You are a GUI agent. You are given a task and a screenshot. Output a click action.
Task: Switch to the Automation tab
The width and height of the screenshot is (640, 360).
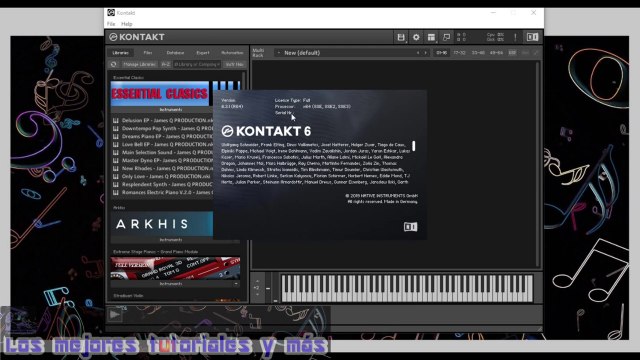[232, 53]
